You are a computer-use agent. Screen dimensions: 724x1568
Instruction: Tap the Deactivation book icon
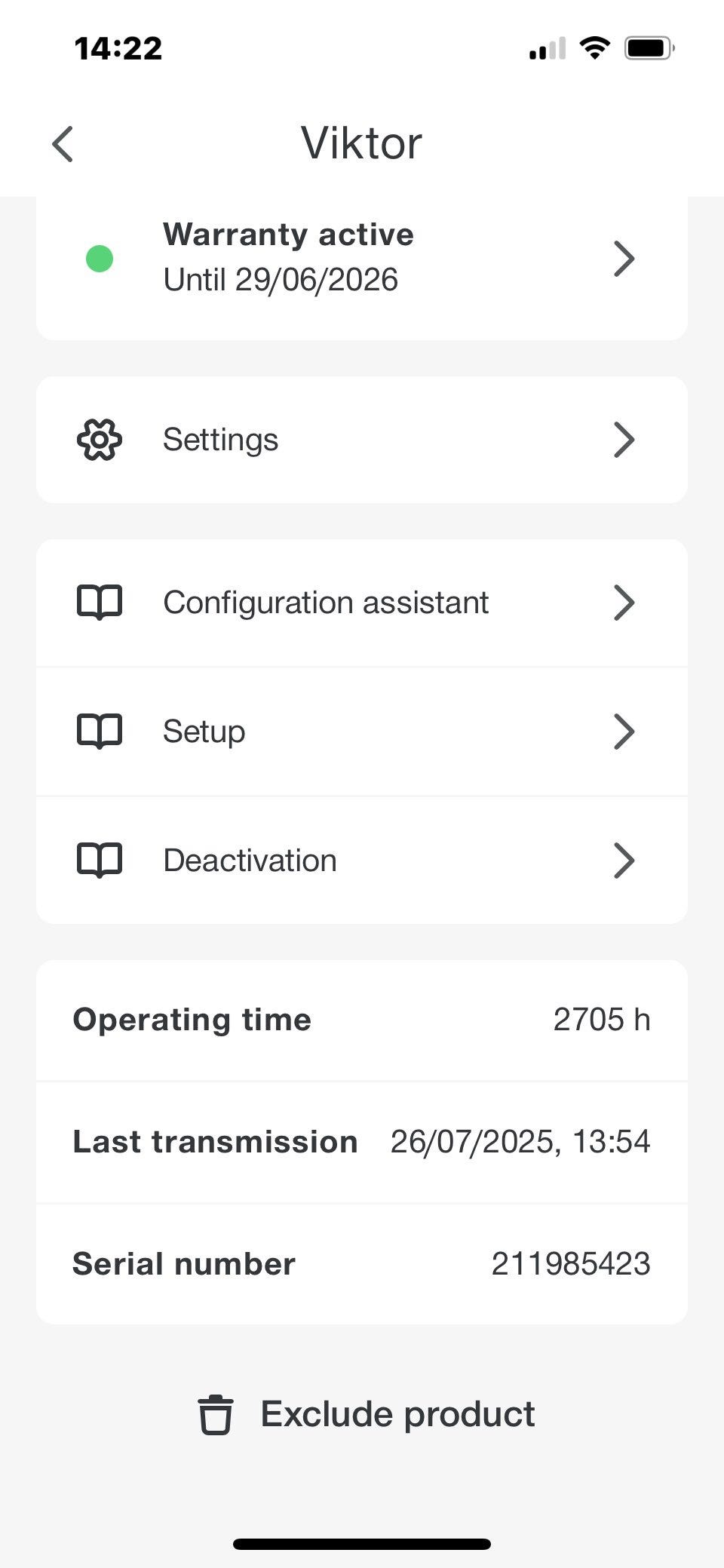point(100,861)
